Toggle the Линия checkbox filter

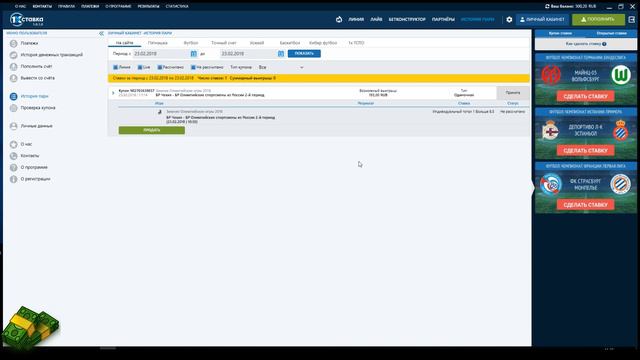pos(116,67)
